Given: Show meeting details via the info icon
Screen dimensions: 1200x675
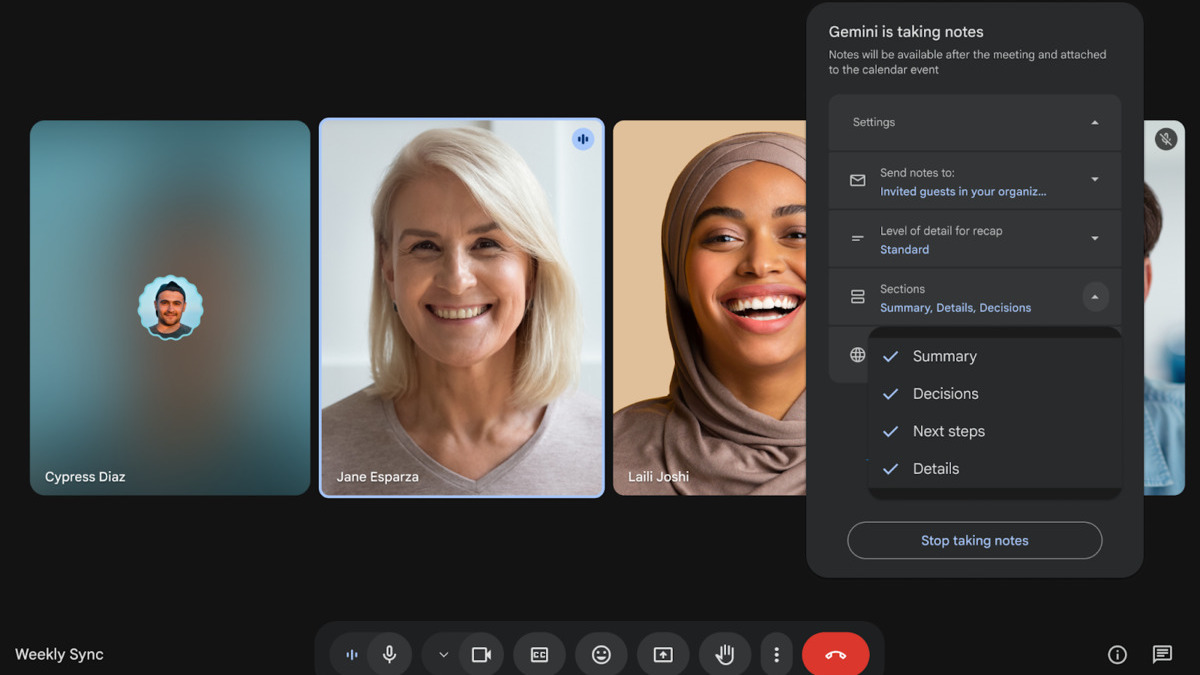Looking at the screenshot, I should point(1117,654).
